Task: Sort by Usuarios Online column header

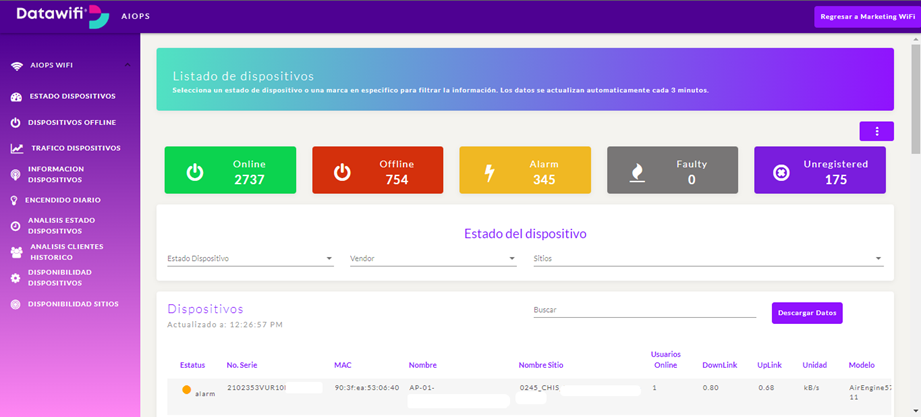Action: coord(664,360)
